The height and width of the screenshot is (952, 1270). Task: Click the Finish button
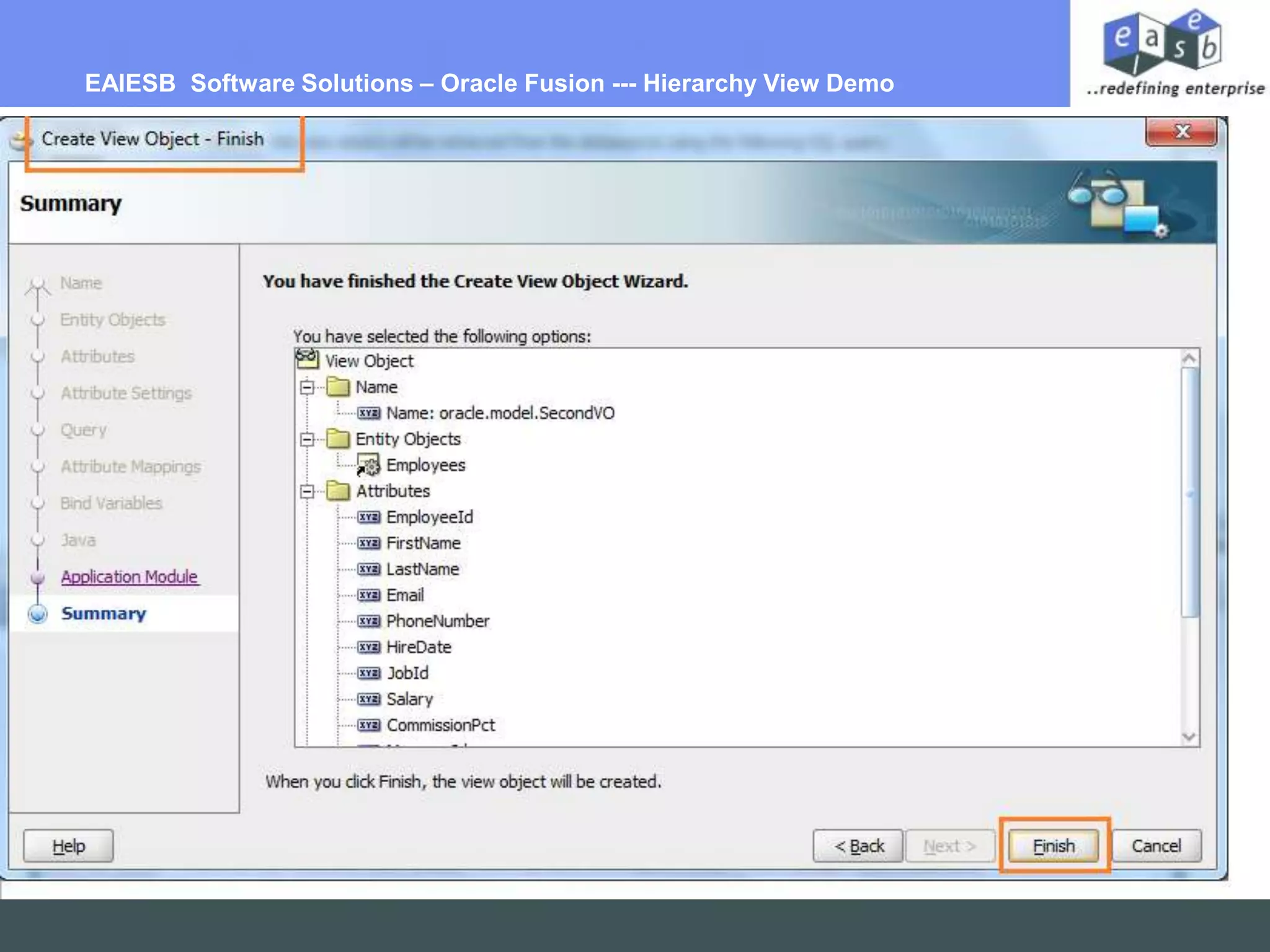tap(1053, 846)
